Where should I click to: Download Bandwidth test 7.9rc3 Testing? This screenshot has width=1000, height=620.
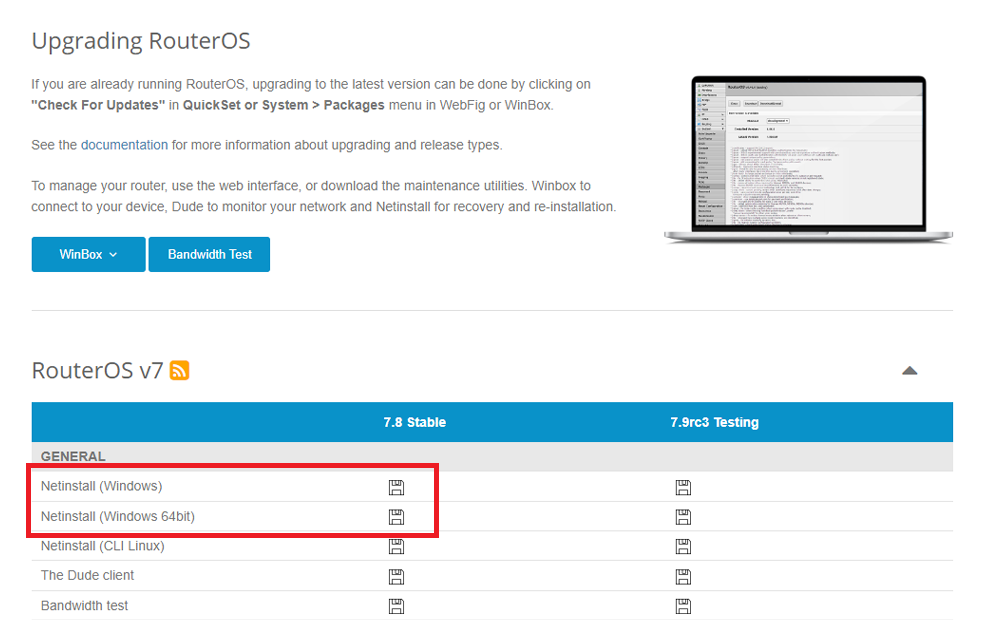pos(683,606)
